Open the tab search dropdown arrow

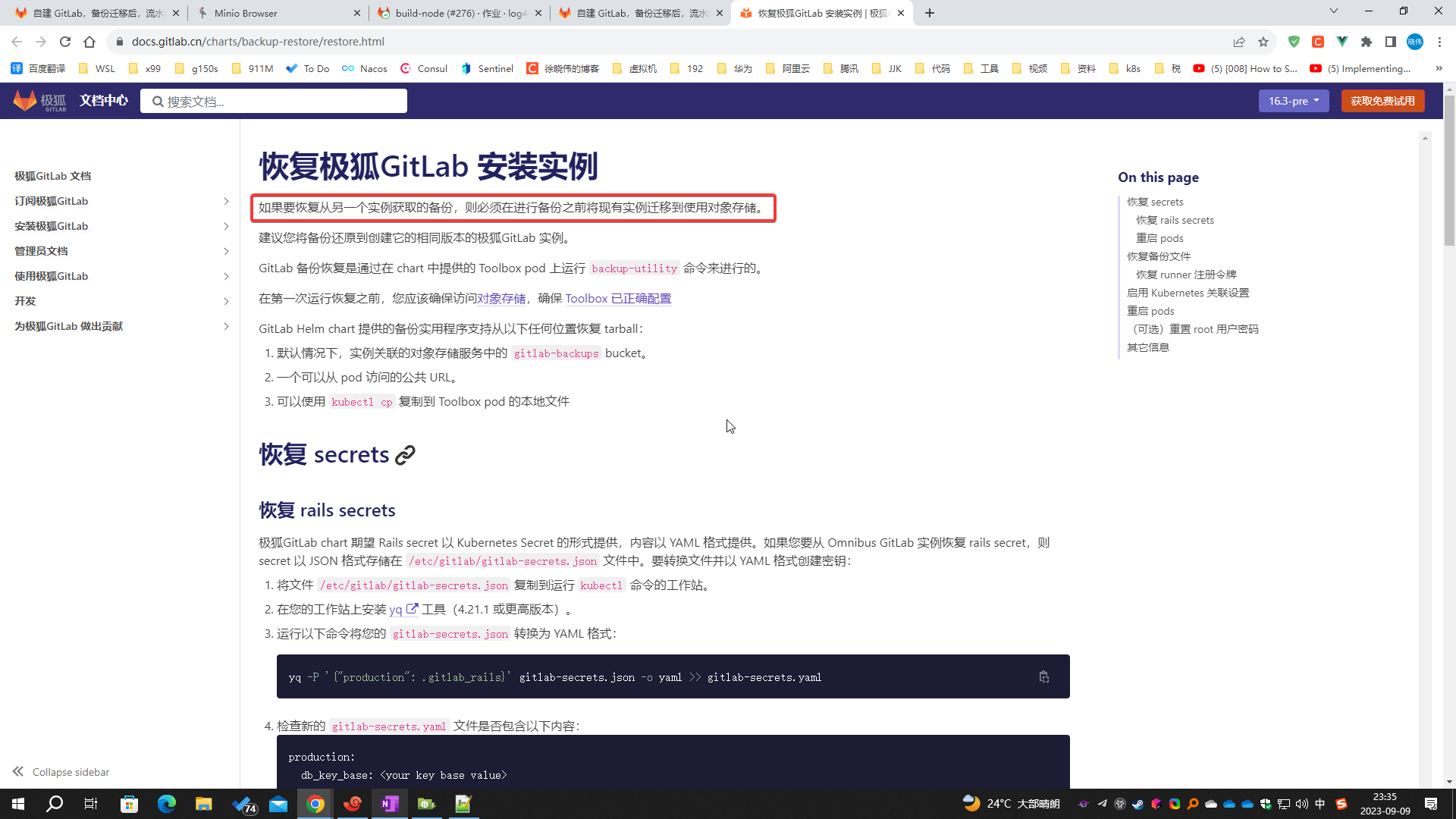[1333, 11]
